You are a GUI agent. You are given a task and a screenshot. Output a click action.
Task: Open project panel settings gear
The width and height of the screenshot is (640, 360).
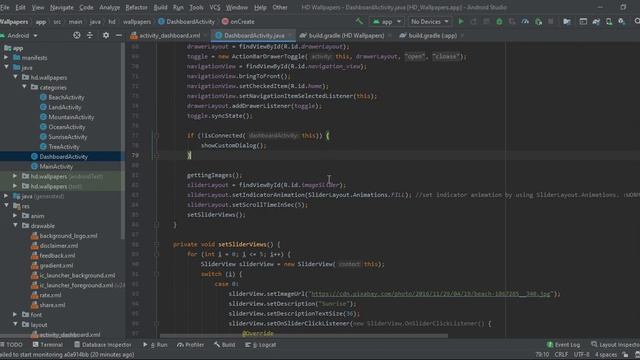point(106,36)
